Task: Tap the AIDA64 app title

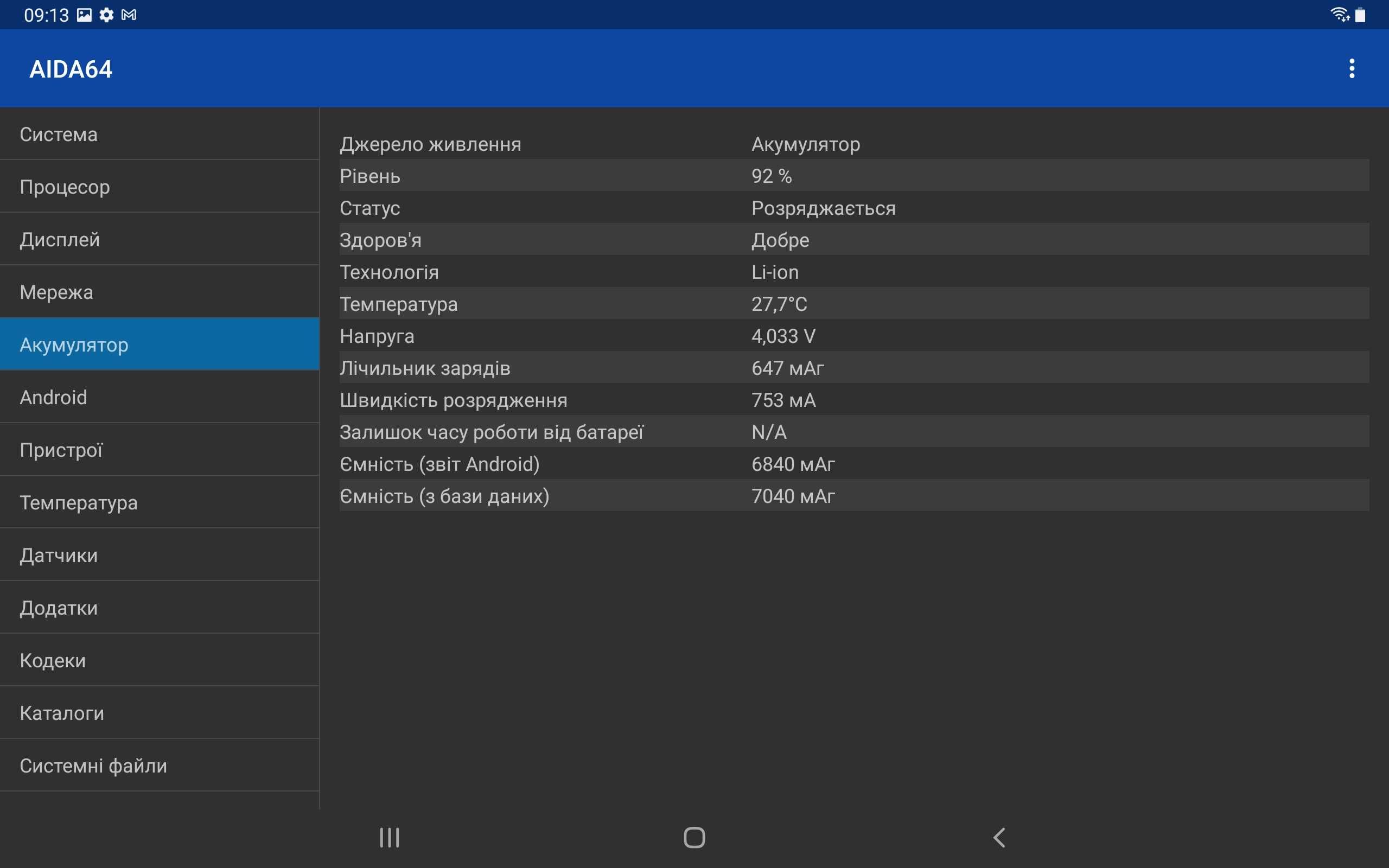Action: point(71,69)
